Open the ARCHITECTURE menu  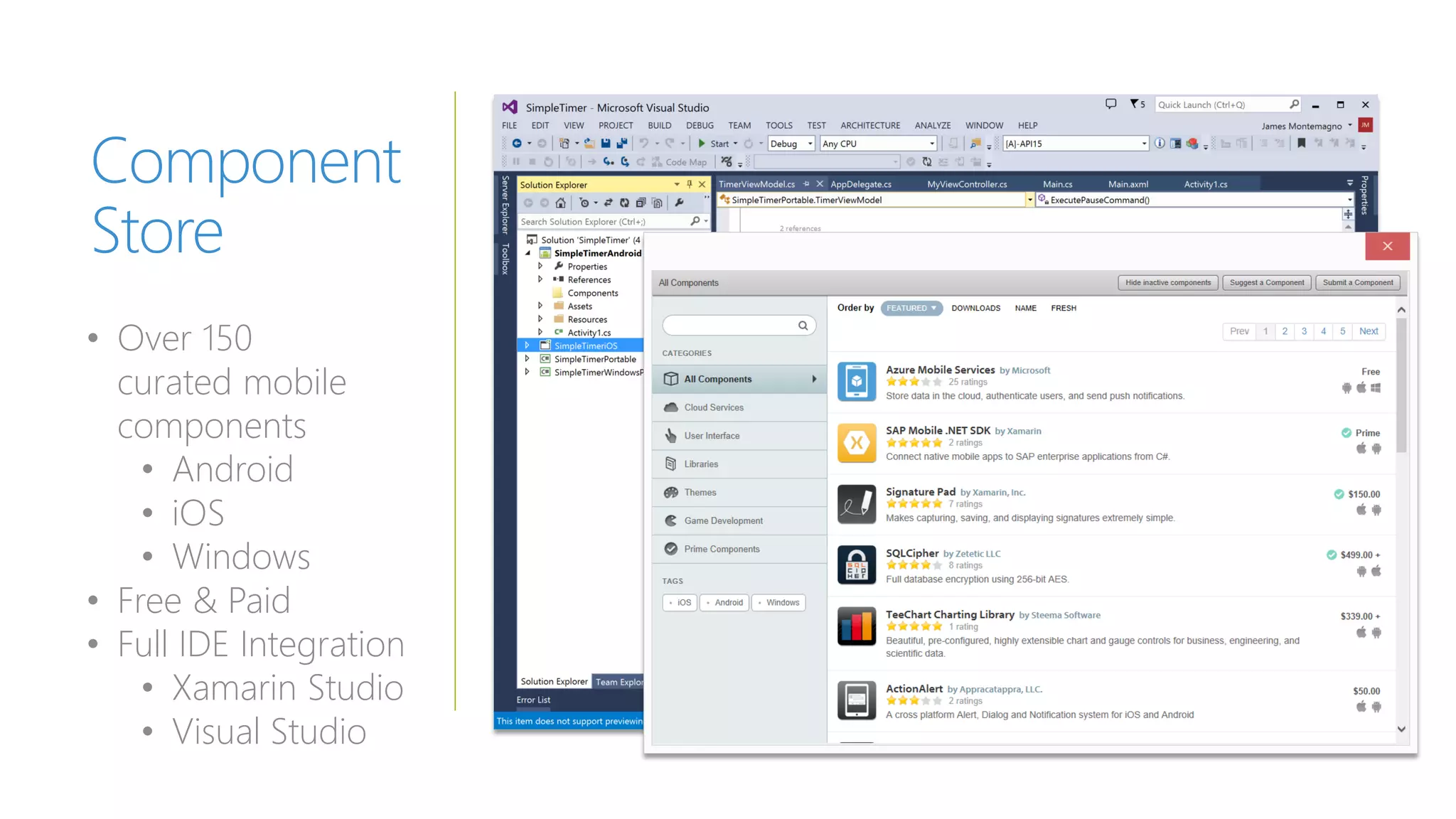[869, 126]
